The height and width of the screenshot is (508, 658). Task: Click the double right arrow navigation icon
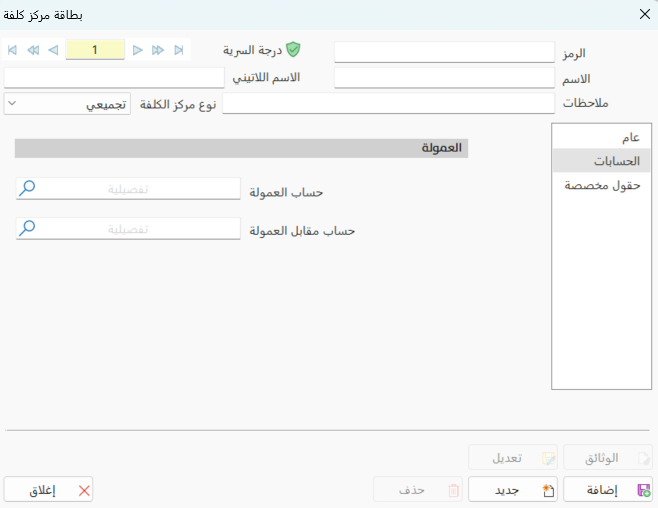(x=158, y=49)
